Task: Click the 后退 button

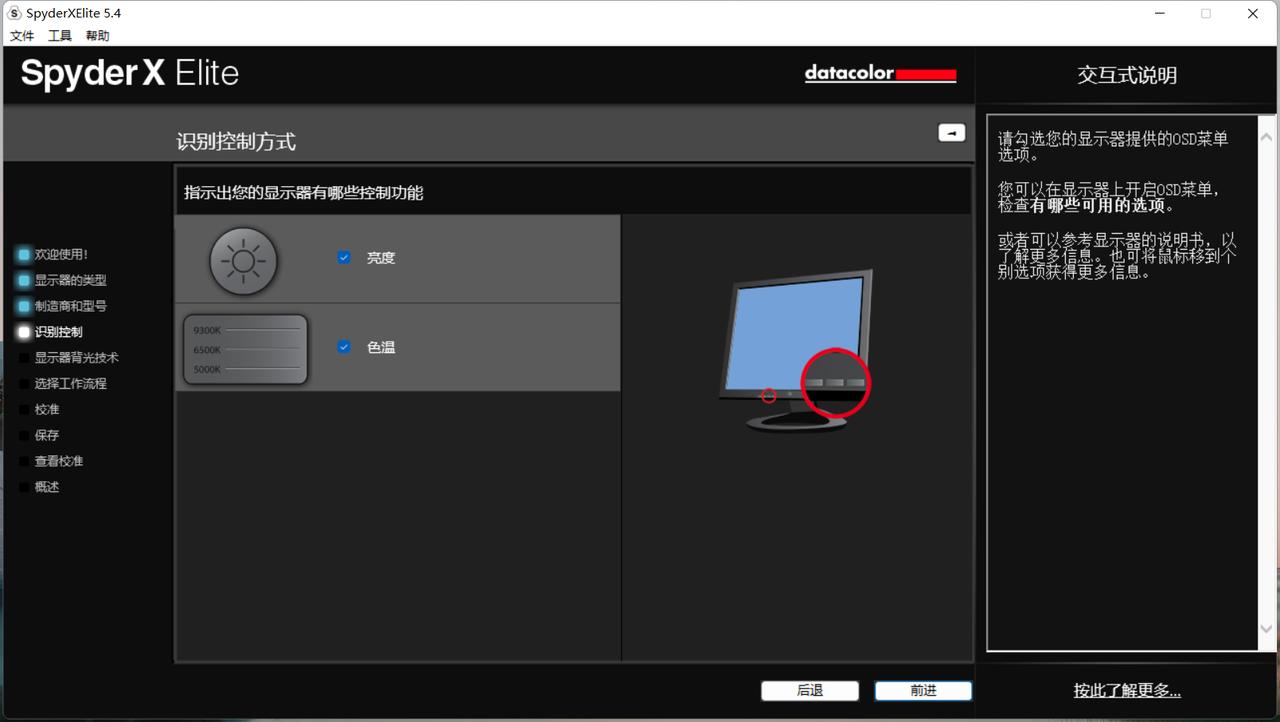Action: (810, 691)
